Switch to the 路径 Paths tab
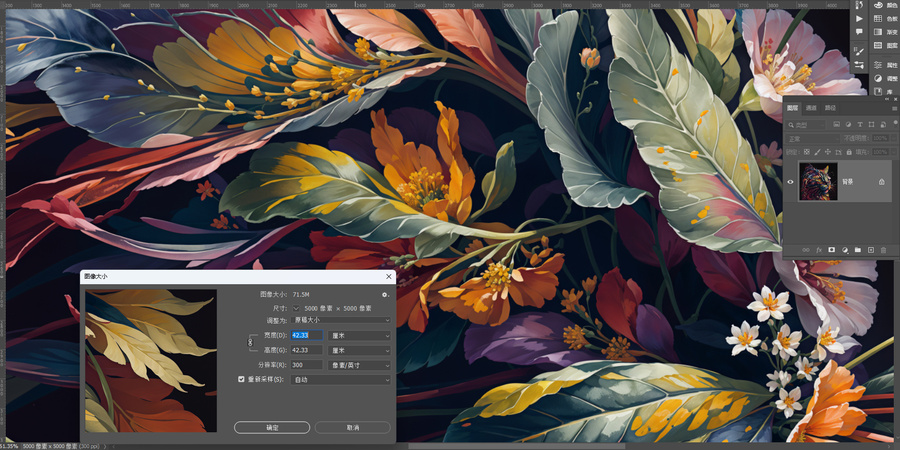Image resolution: width=900 pixels, height=450 pixels. pyautogui.click(x=830, y=108)
